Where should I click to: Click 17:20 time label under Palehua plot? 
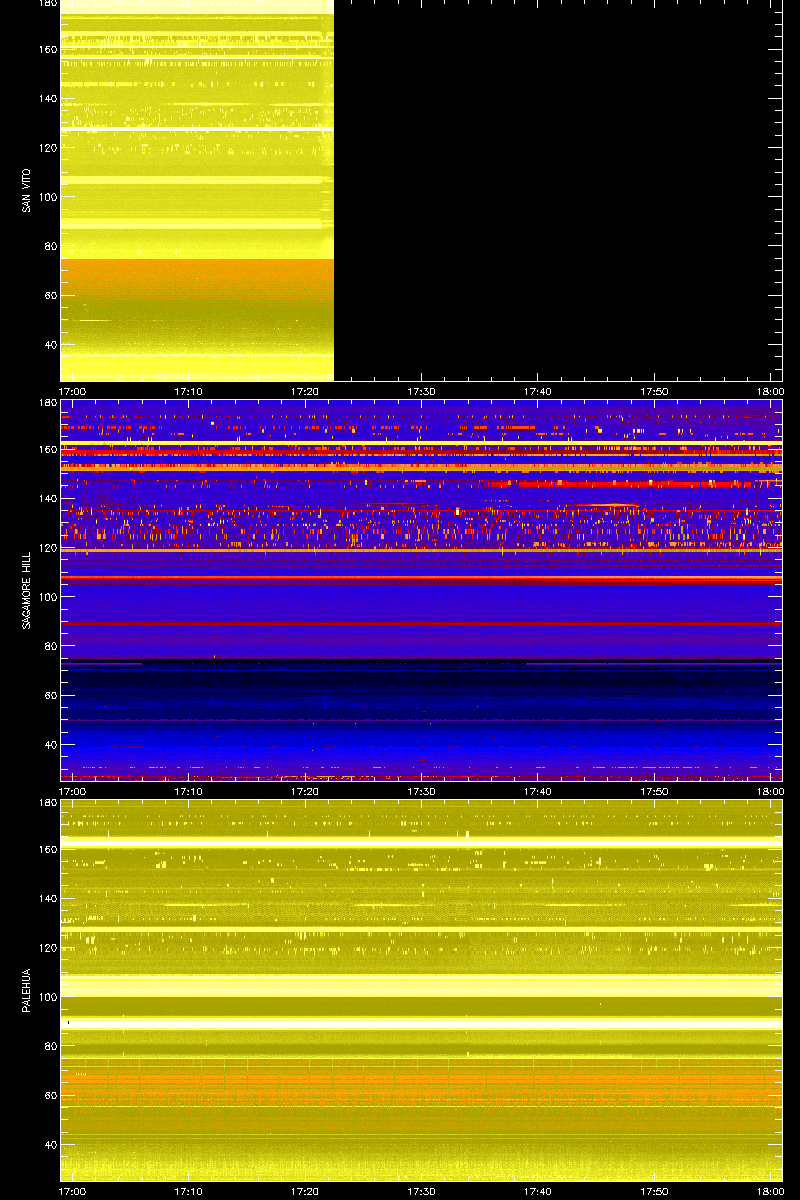pos(305,1191)
